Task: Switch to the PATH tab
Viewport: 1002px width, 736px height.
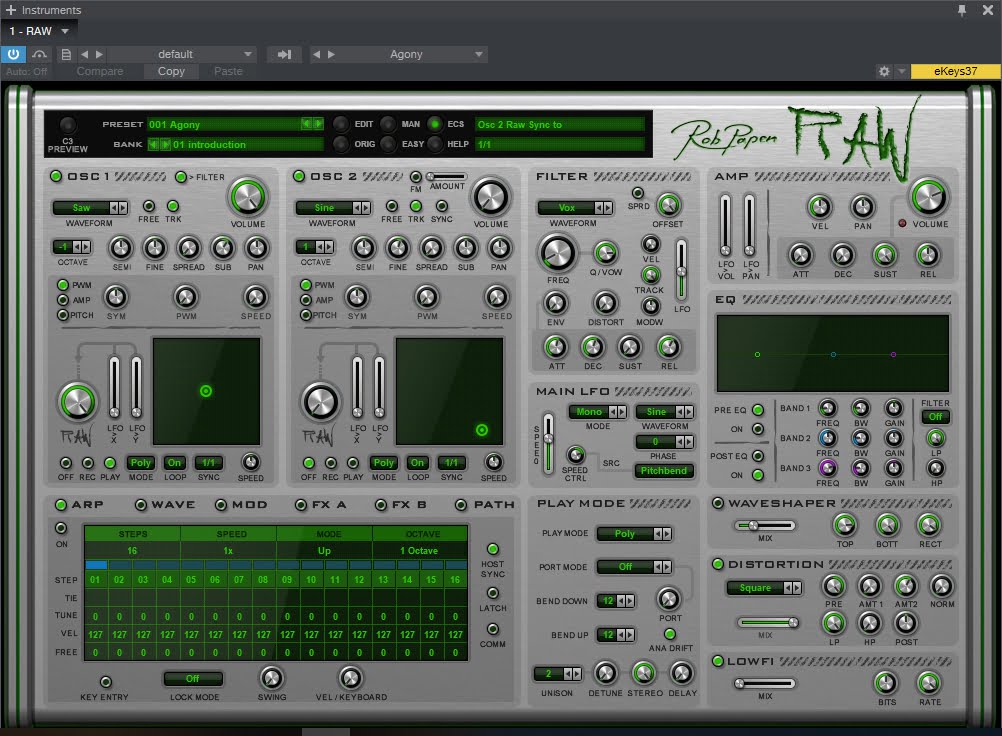Action: pos(485,505)
